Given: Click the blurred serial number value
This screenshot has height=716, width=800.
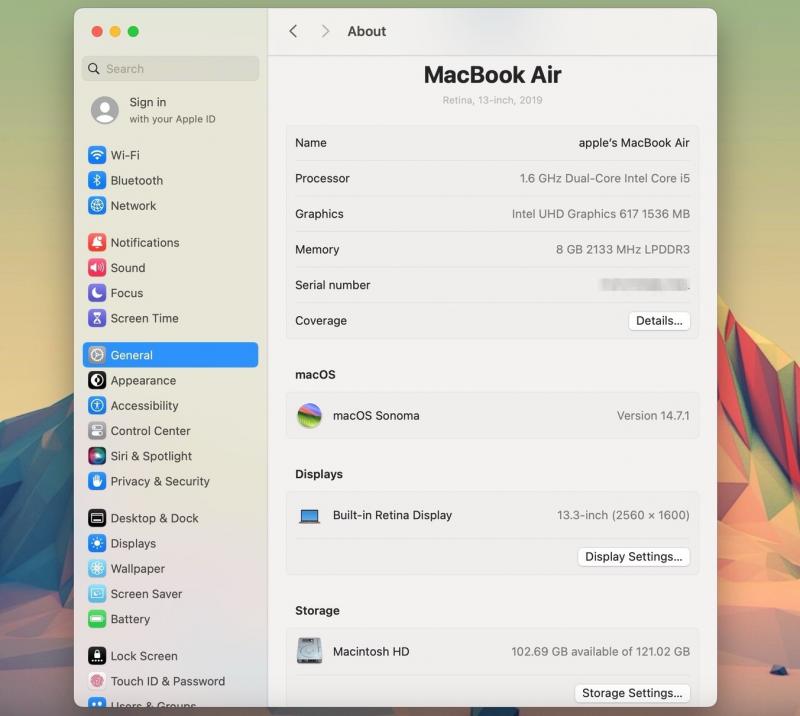Looking at the screenshot, I should click(x=645, y=284).
